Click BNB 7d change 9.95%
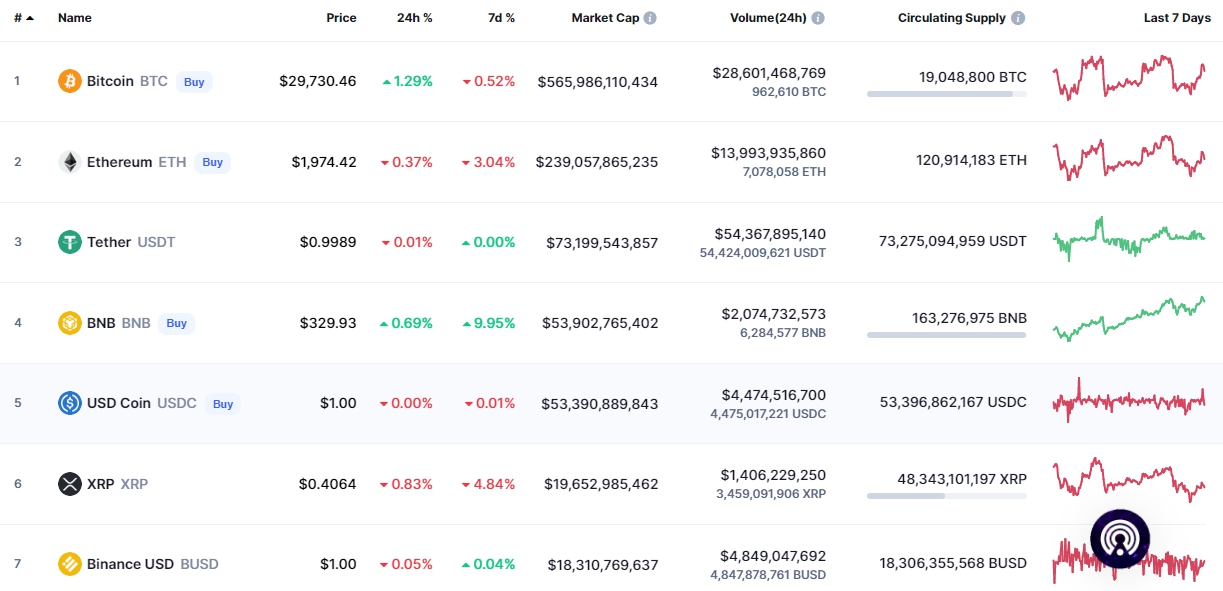The image size is (1223, 591). click(488, 323)
